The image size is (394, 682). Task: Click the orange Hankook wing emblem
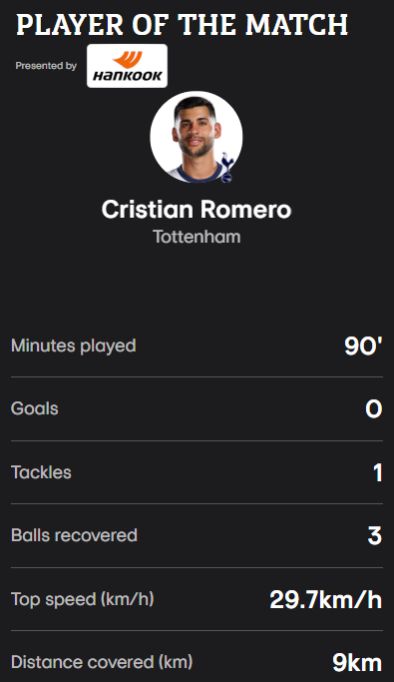[127, 59]
